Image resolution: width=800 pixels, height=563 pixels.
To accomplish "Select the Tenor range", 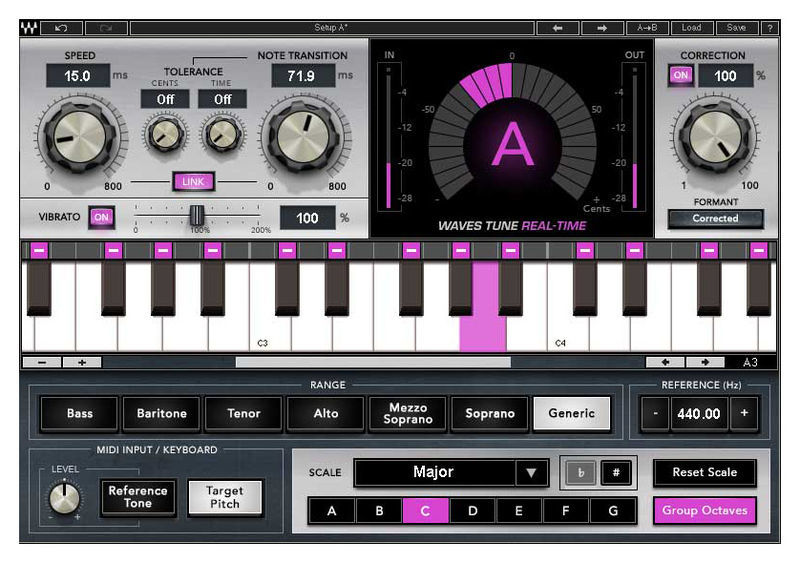I will tap(244, 413).
